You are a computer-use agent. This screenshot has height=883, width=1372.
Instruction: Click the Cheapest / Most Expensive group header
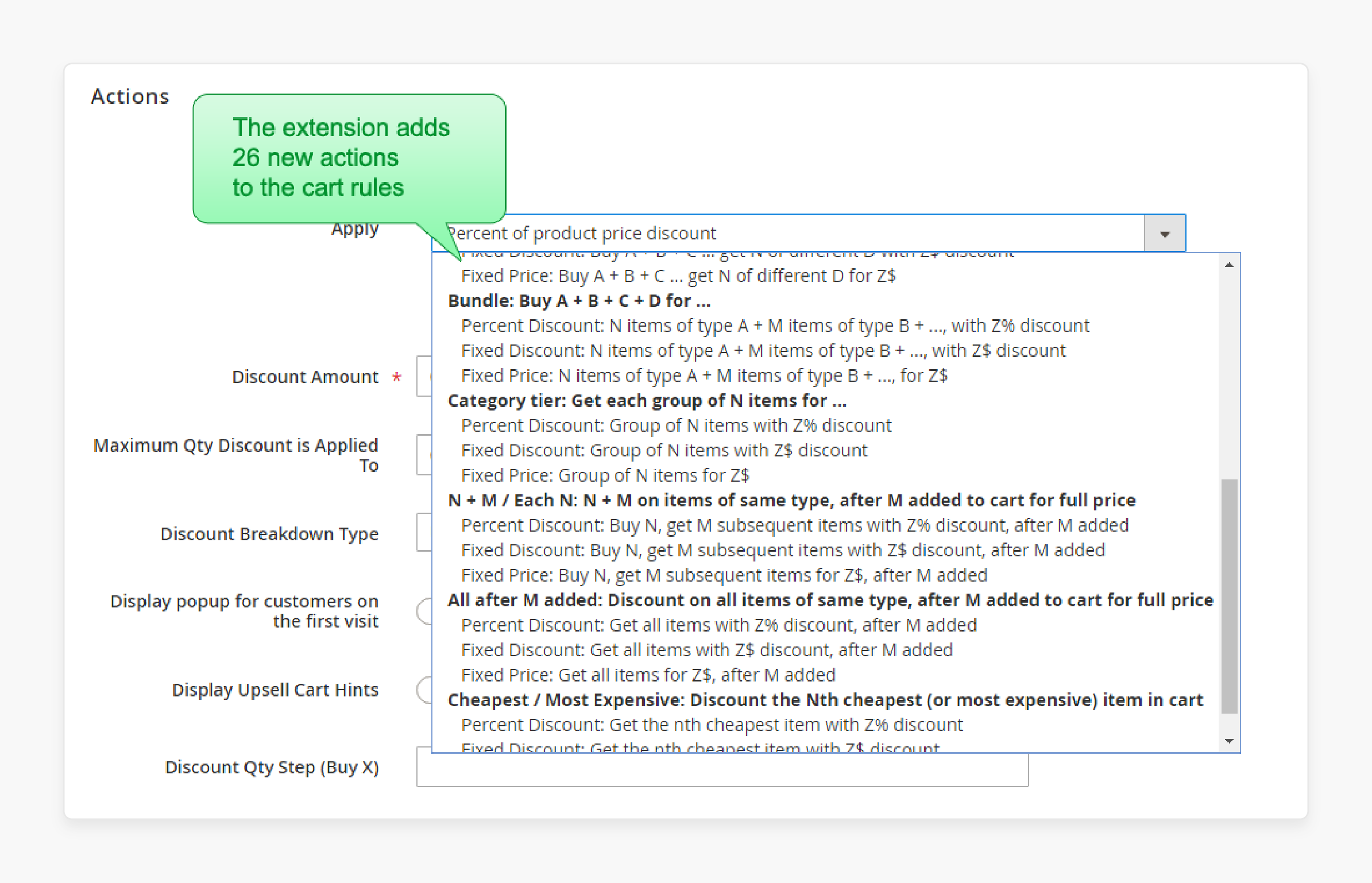(825, 700)
